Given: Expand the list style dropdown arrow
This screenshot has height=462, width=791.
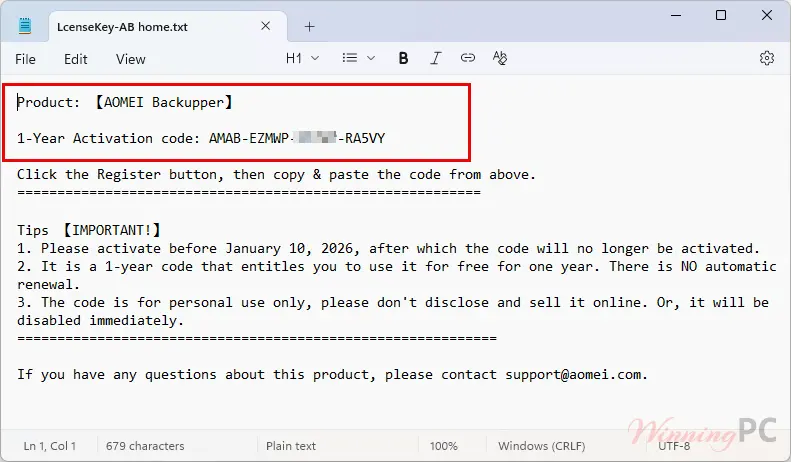Looking at the screenshot, I should click(371, 58).
